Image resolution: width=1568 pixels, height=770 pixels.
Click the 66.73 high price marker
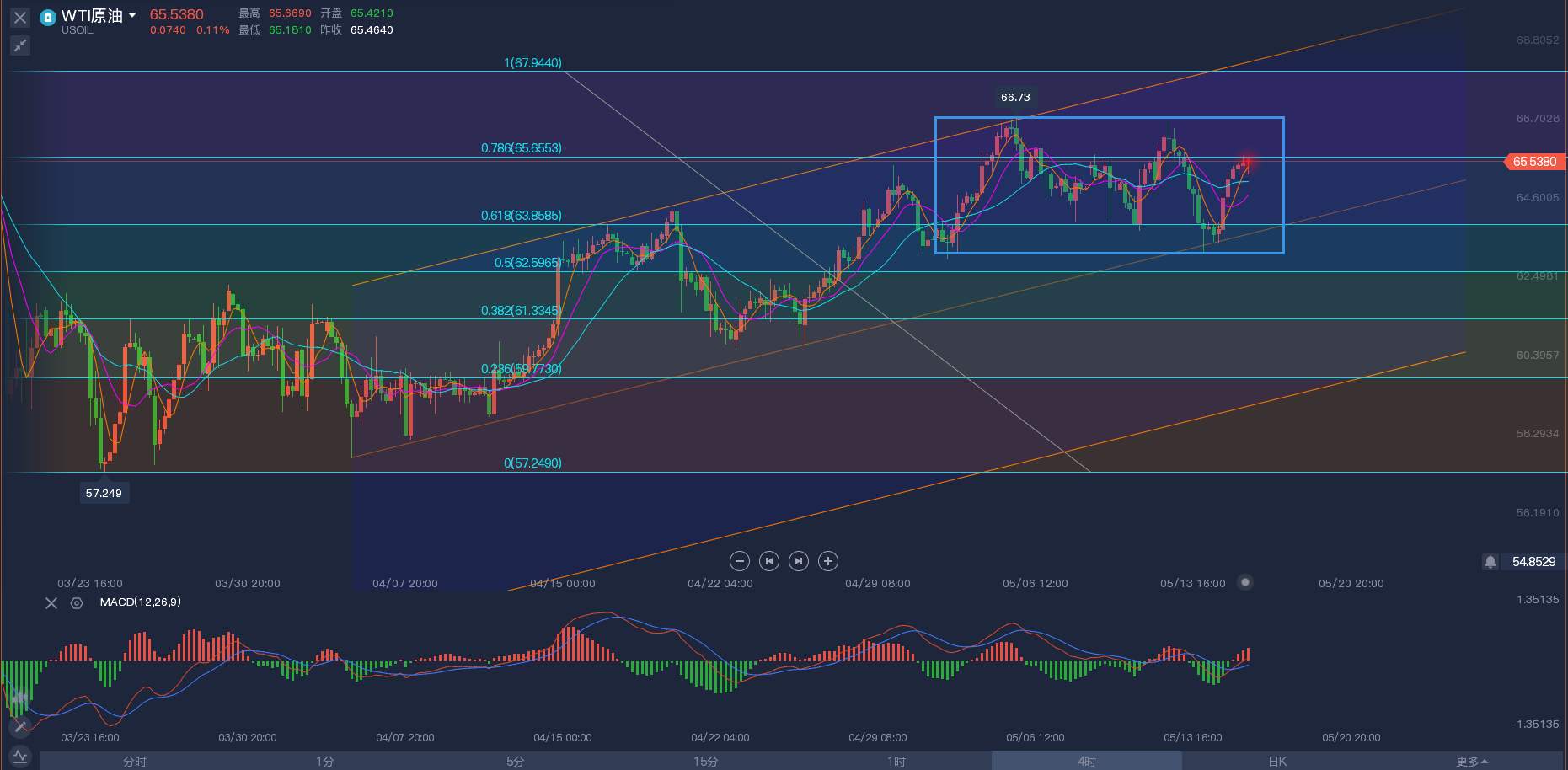tap(1015, 98)
